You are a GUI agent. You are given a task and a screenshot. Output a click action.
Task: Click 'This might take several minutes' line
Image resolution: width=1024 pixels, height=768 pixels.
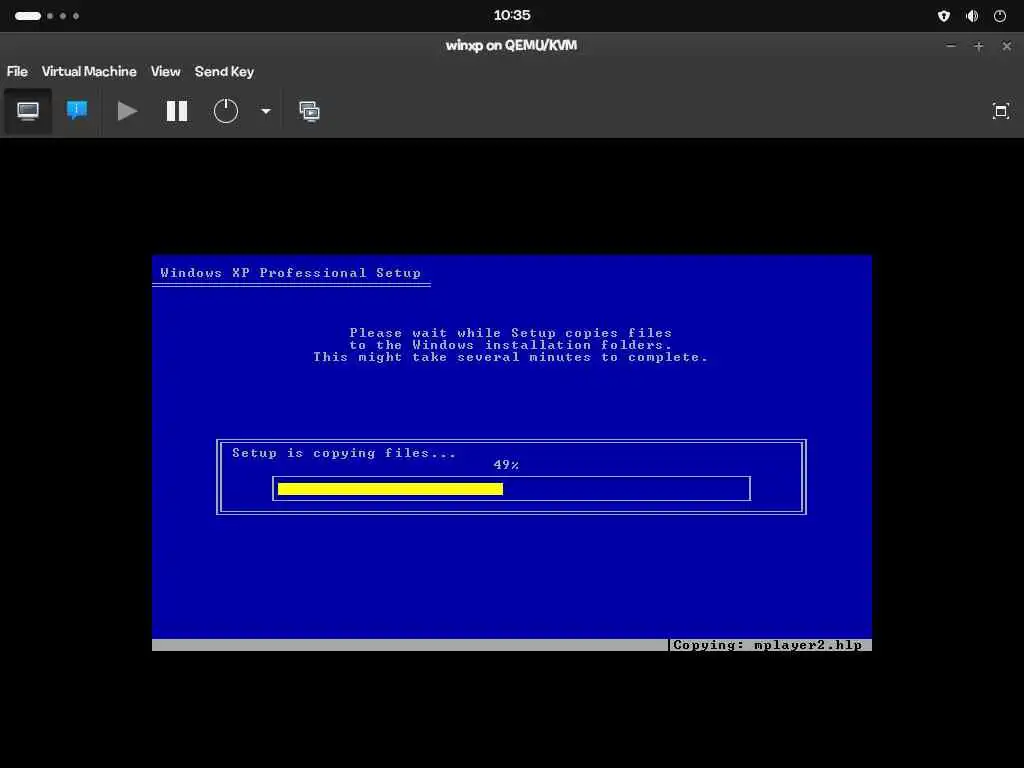click(x=510, y=357)
